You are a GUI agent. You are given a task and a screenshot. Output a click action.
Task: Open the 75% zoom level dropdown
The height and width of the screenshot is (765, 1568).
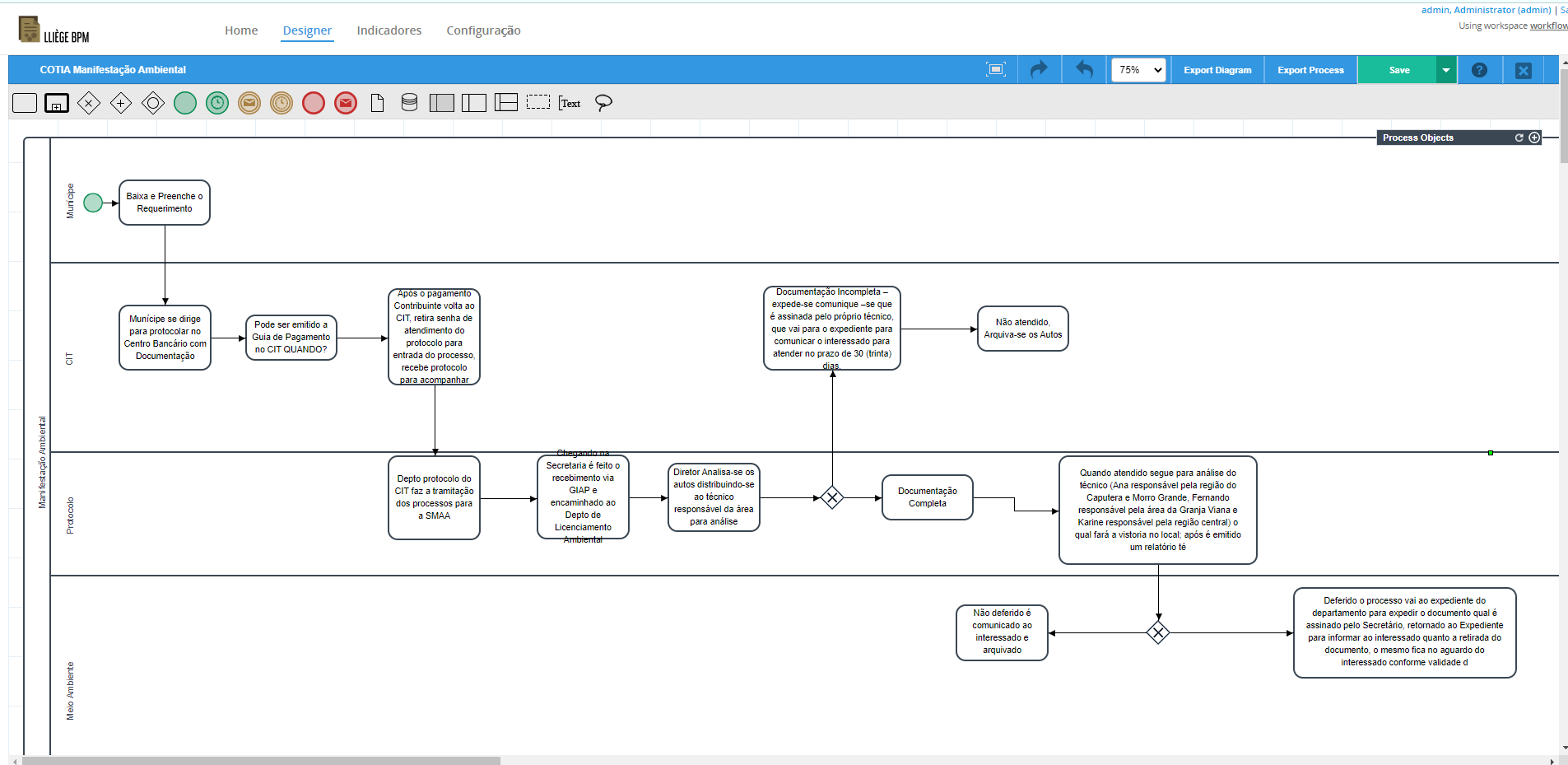point(1139,70)
